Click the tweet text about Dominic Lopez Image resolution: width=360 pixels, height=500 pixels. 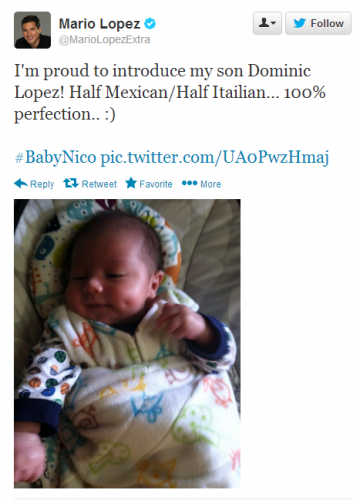[170, 92]
